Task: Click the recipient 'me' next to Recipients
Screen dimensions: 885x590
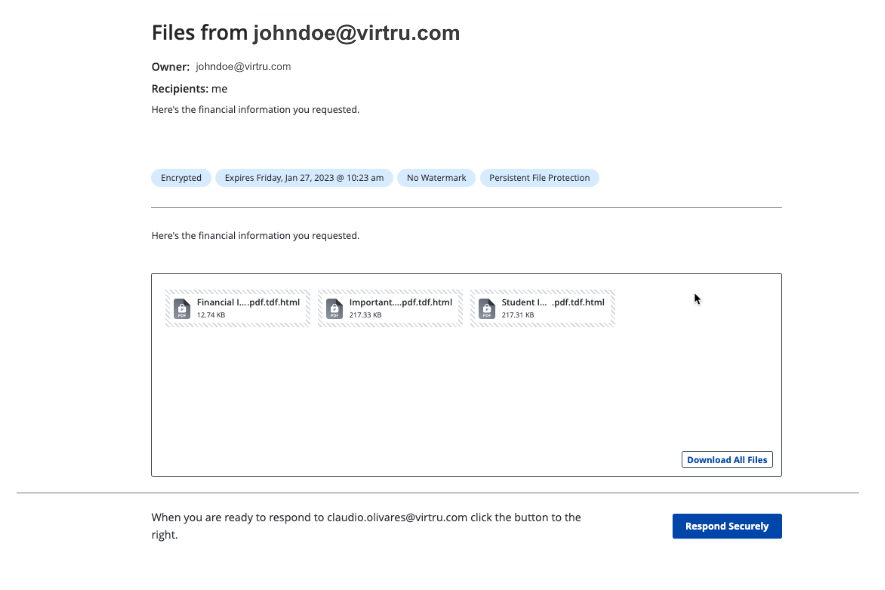Action: click(x=219, y=89)
